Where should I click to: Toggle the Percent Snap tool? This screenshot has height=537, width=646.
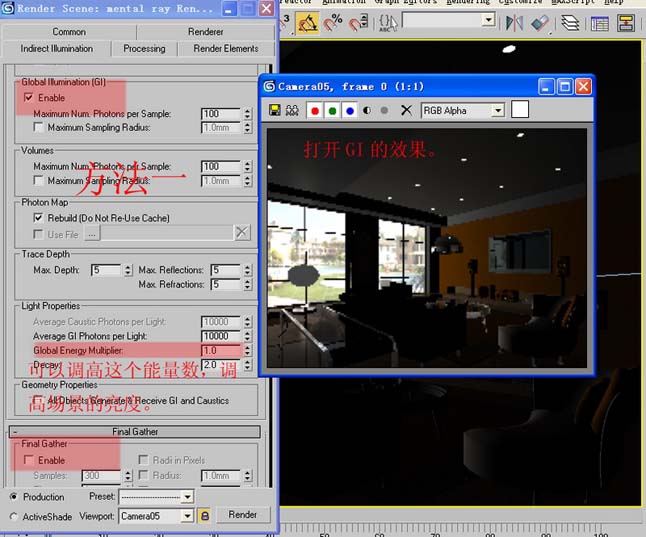332,23
